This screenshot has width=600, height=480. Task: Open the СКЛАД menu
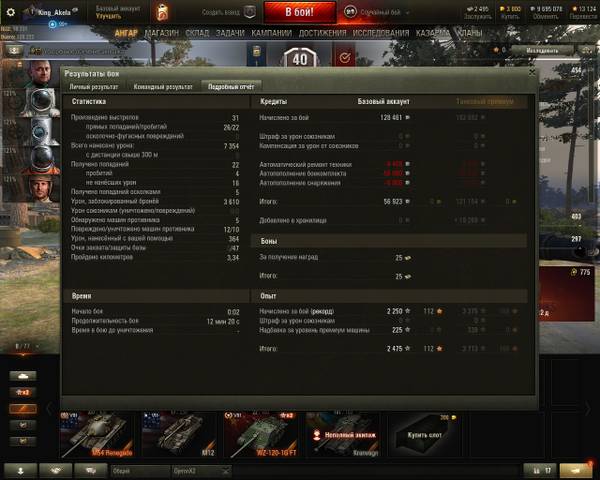tap(197, 33)
